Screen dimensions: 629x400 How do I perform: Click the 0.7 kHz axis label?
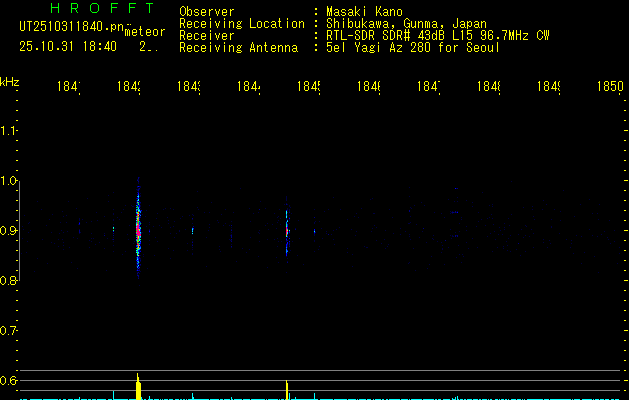[x=9, y=331]
